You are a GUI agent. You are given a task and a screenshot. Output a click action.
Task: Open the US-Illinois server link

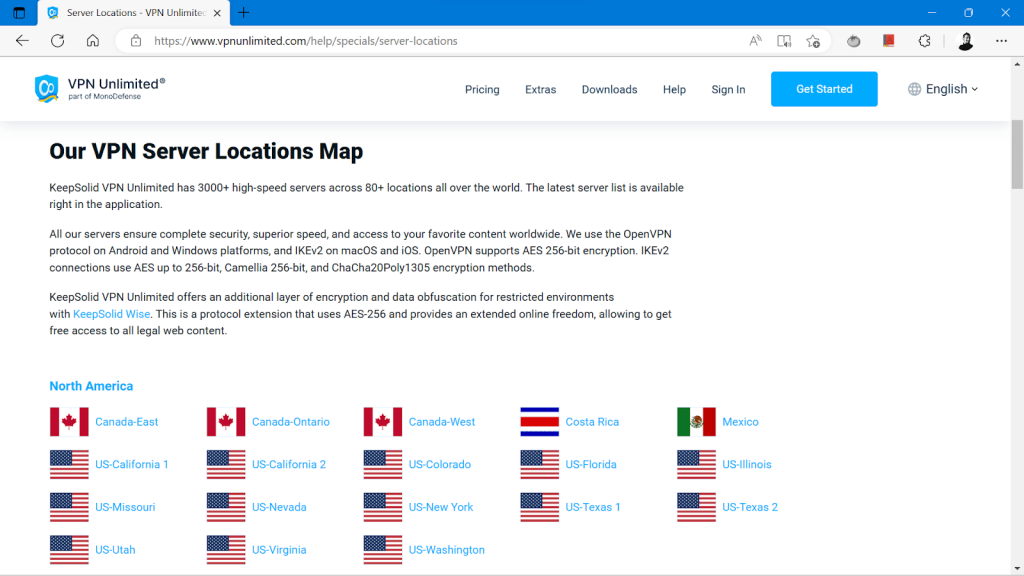[x=746, y=464]
